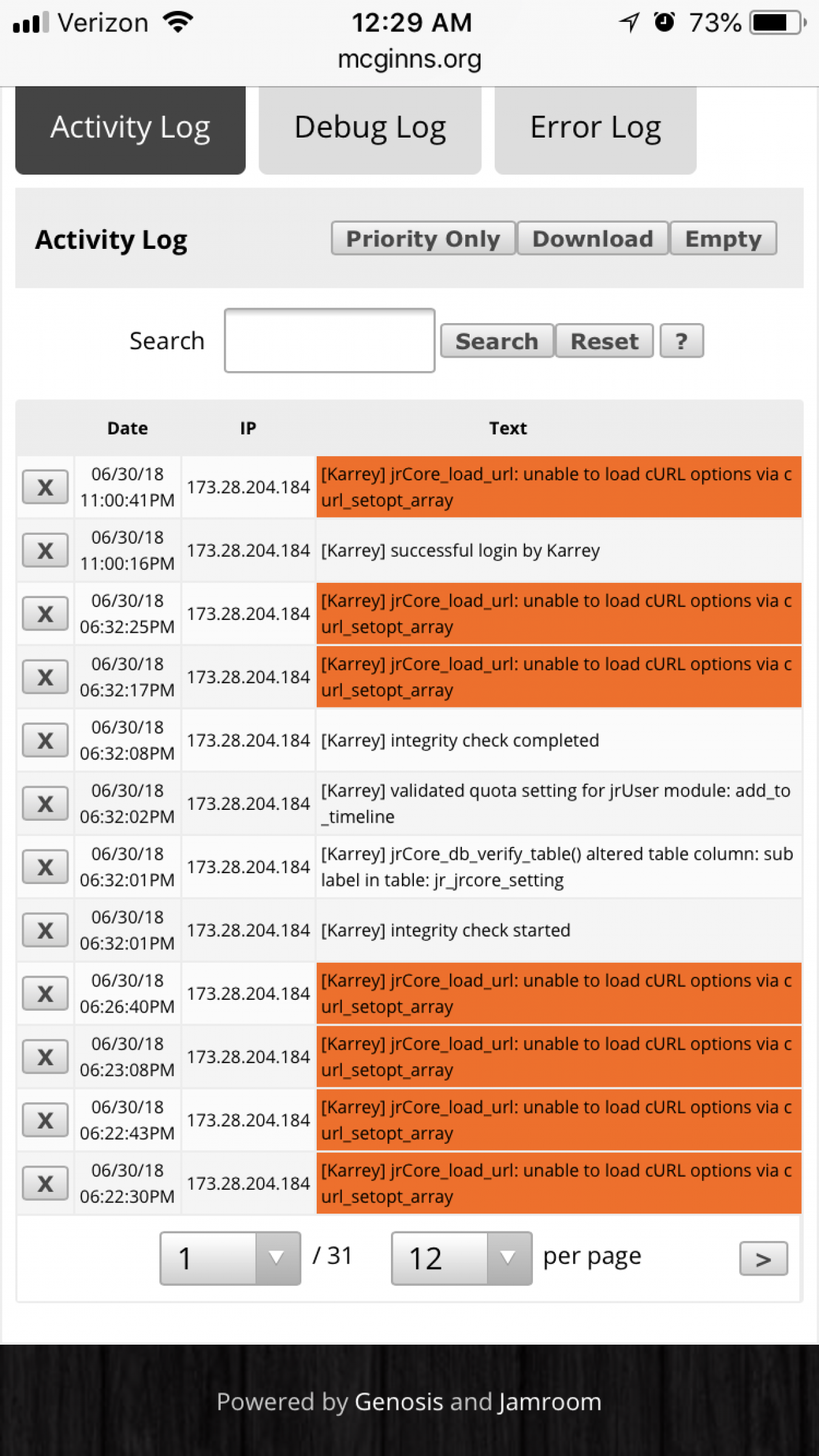
Task: Toggle Priority Only filter
Action: pyautogui.click(x=423, y=239)
